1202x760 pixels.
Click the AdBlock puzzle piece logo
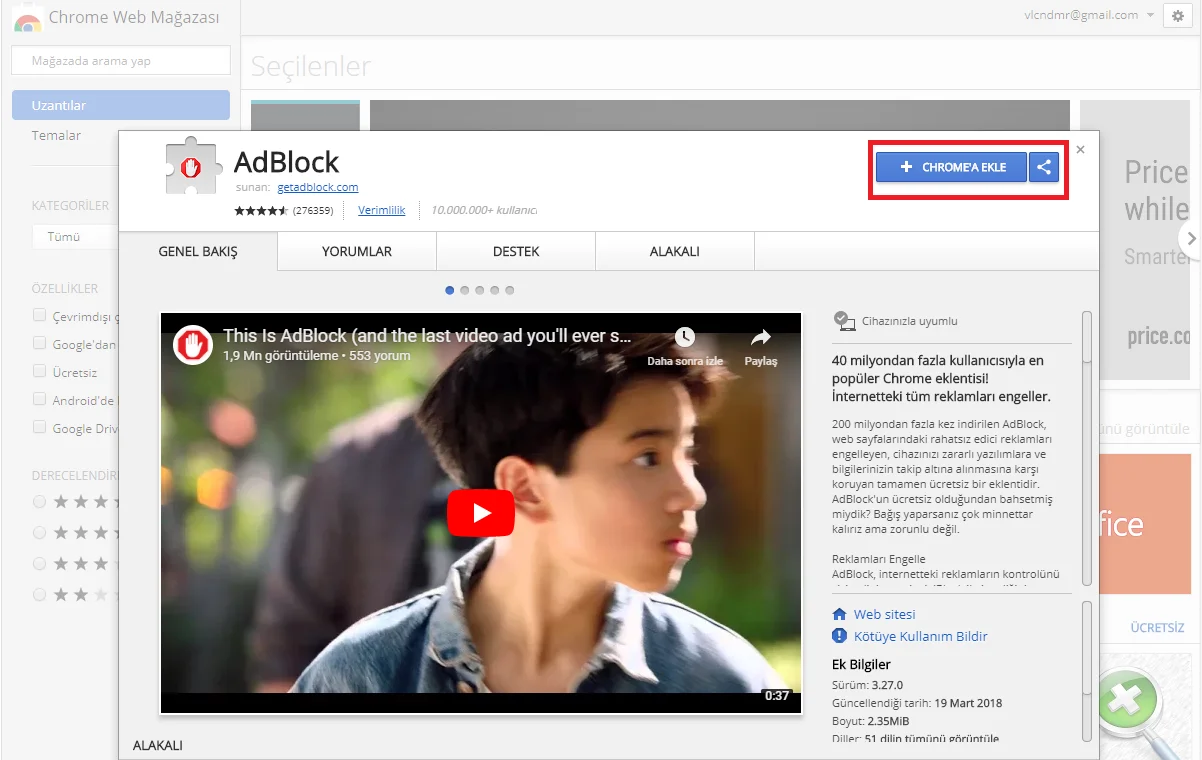194,165
